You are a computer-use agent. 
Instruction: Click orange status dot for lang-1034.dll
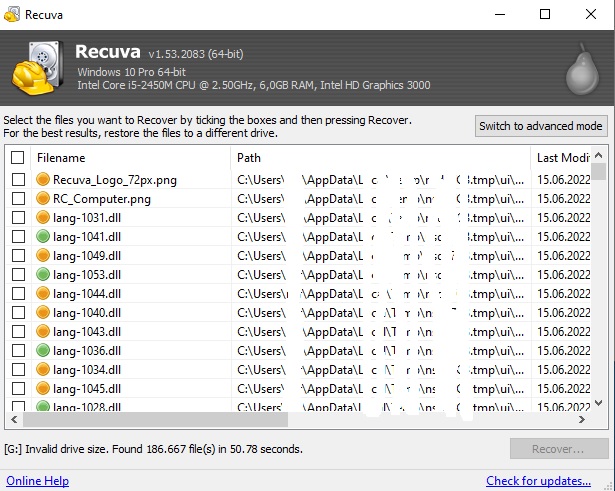point(43,369)
